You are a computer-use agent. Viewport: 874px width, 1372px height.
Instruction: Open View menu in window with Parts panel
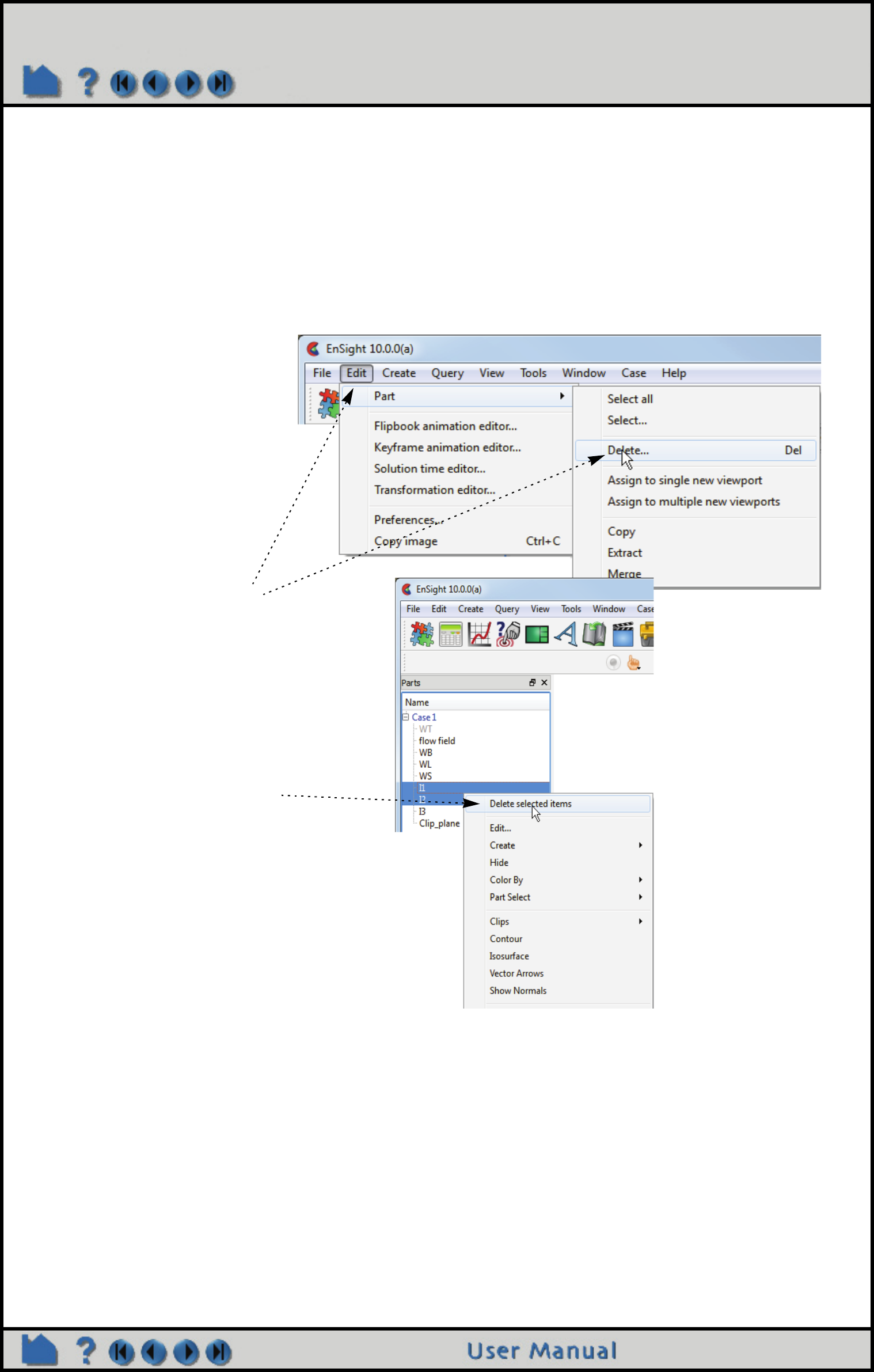point(539,609)
